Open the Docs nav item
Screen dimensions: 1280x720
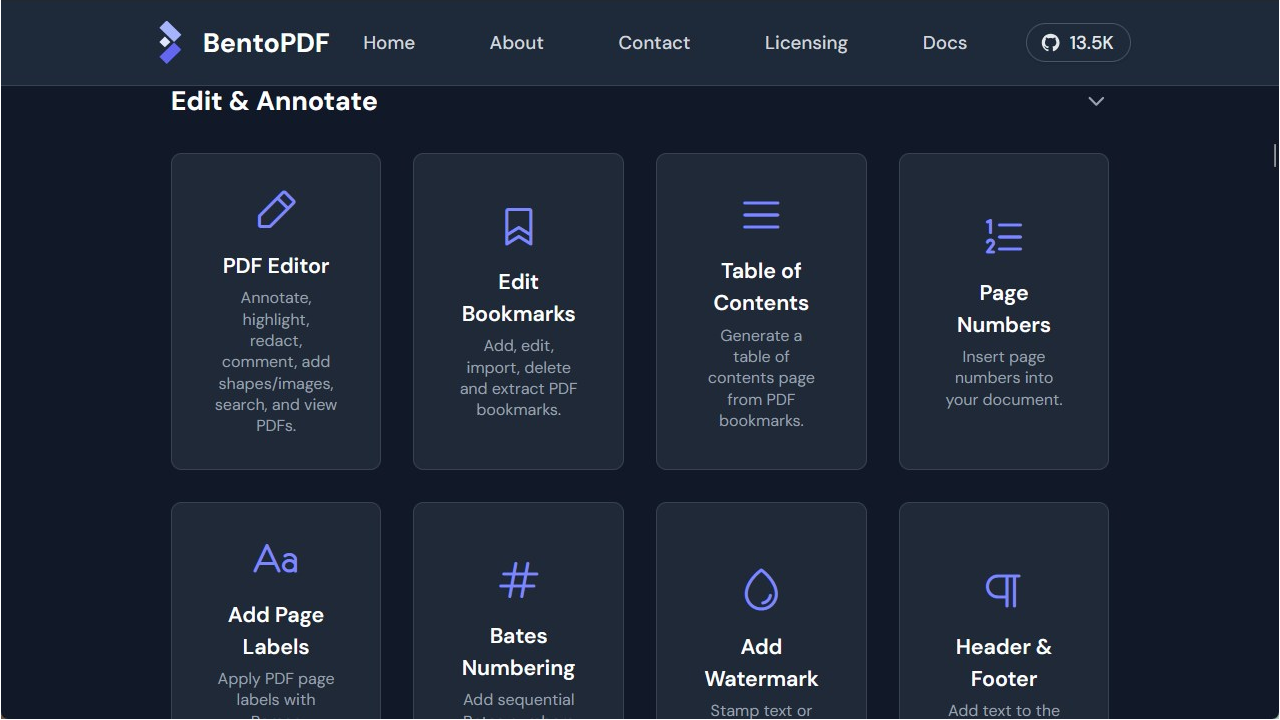(945, 43)
